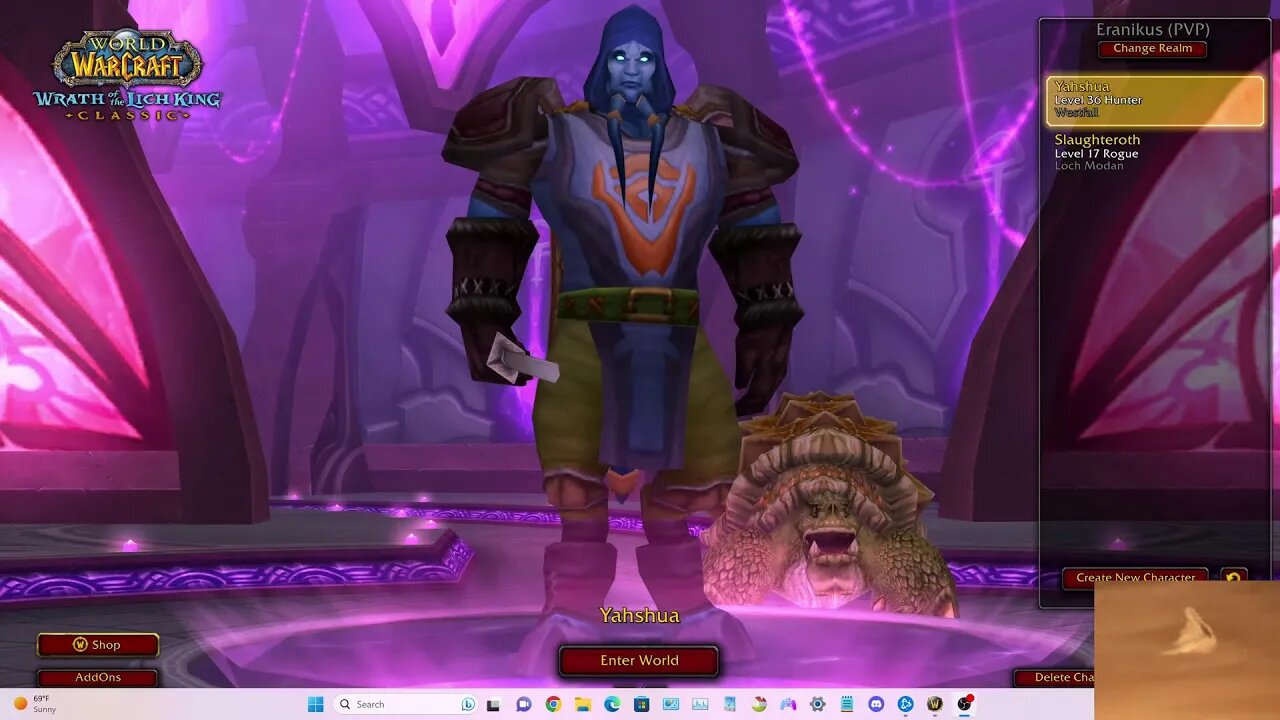Open Discord from the taskbar
Viewport: 1280px width, 720px height.
point(876,704)
